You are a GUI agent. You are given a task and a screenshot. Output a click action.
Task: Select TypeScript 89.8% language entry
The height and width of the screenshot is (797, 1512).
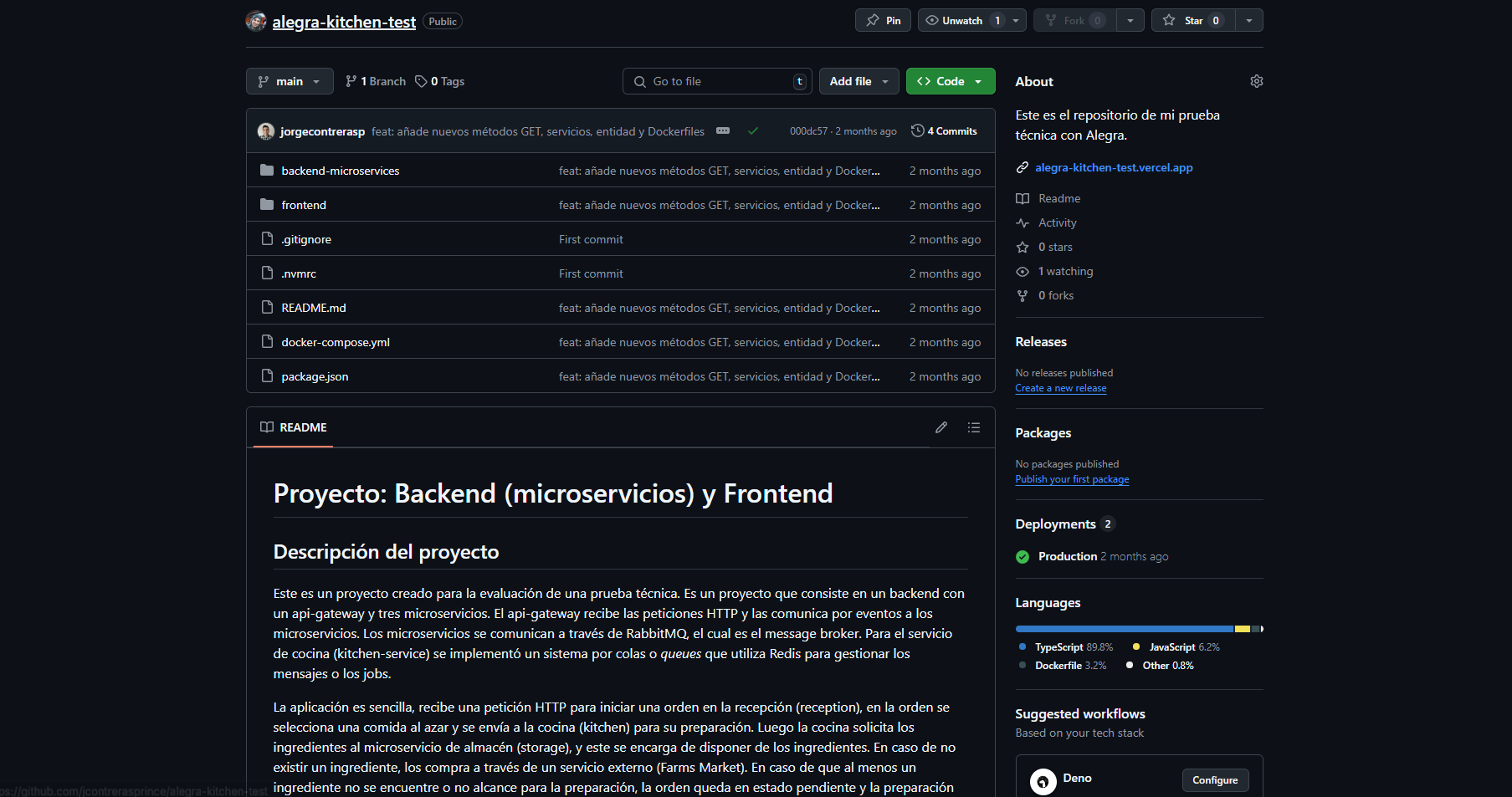pos(1066,647)
